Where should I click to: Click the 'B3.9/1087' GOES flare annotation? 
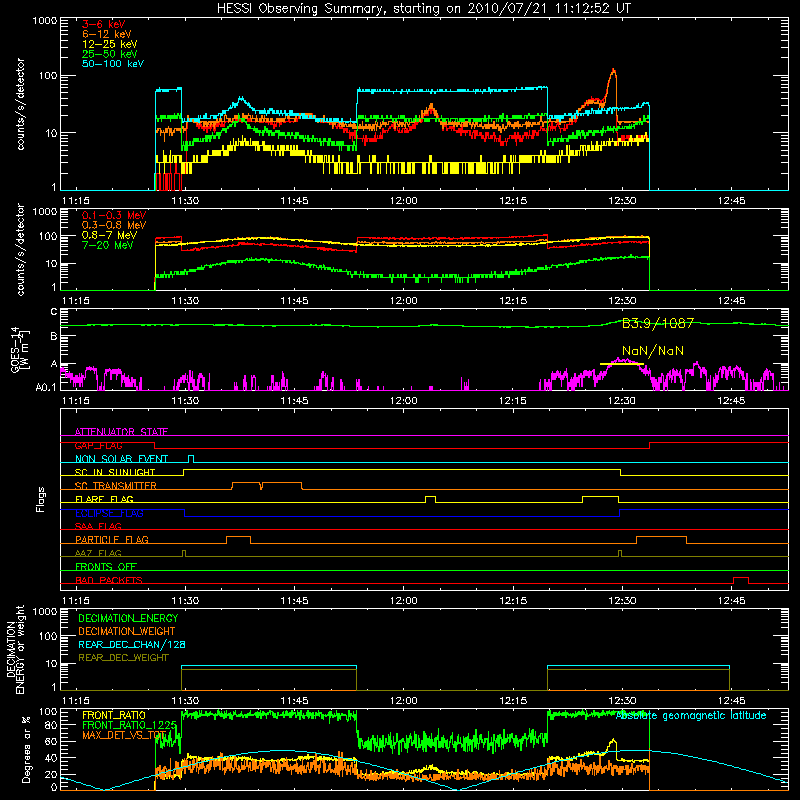658,323
